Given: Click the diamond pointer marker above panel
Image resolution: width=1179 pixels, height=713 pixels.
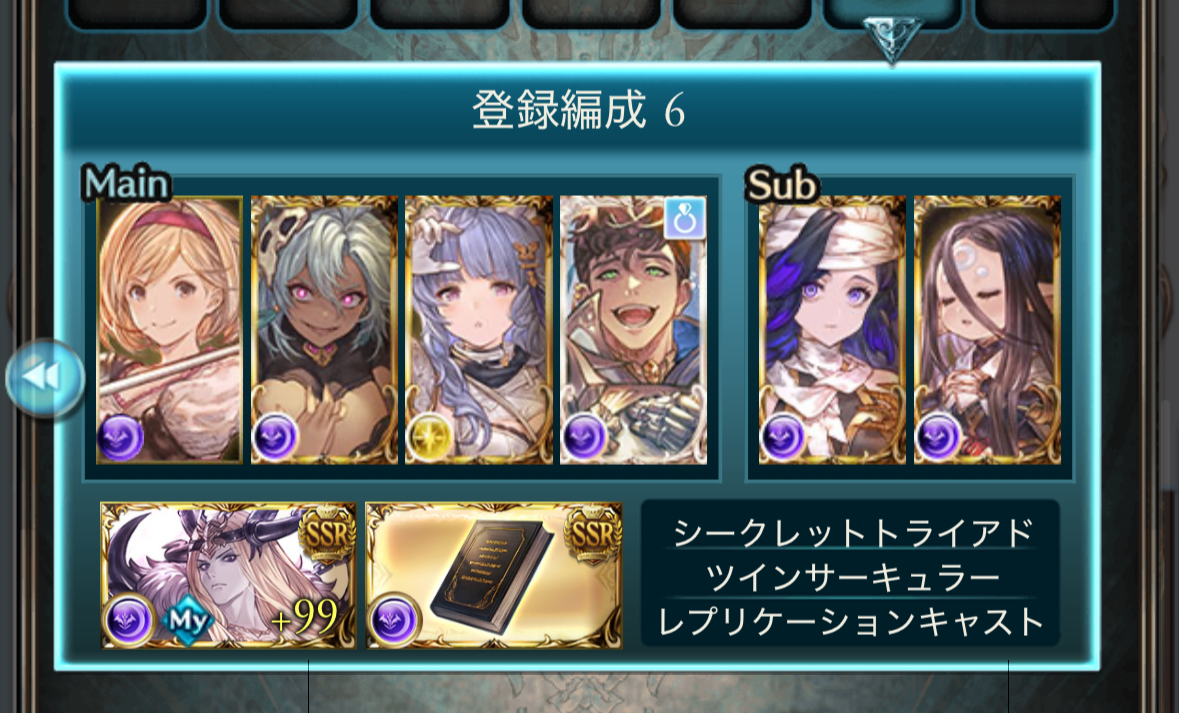Looking at the screenshot, I should tap(893, 38).
